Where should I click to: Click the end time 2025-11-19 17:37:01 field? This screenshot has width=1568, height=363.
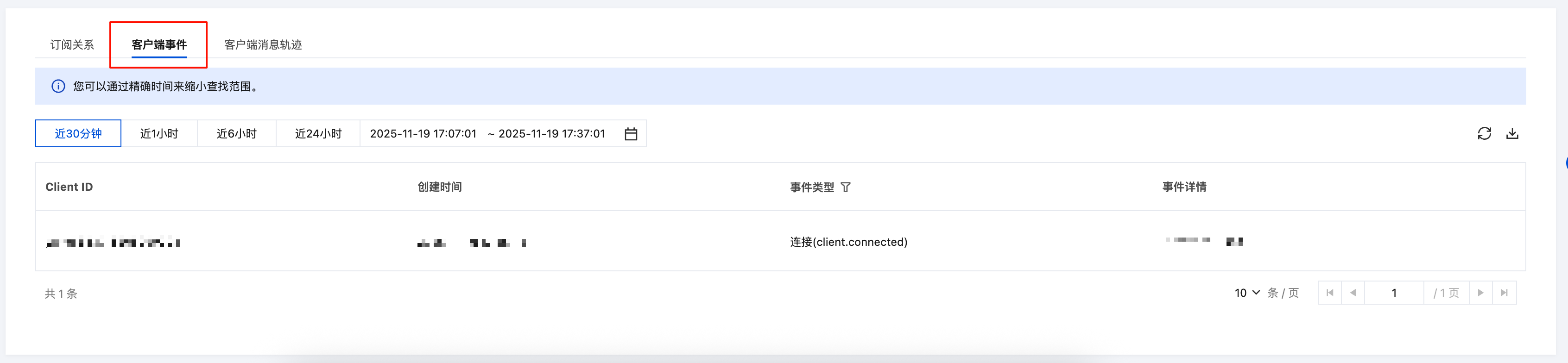coord(551,134)
